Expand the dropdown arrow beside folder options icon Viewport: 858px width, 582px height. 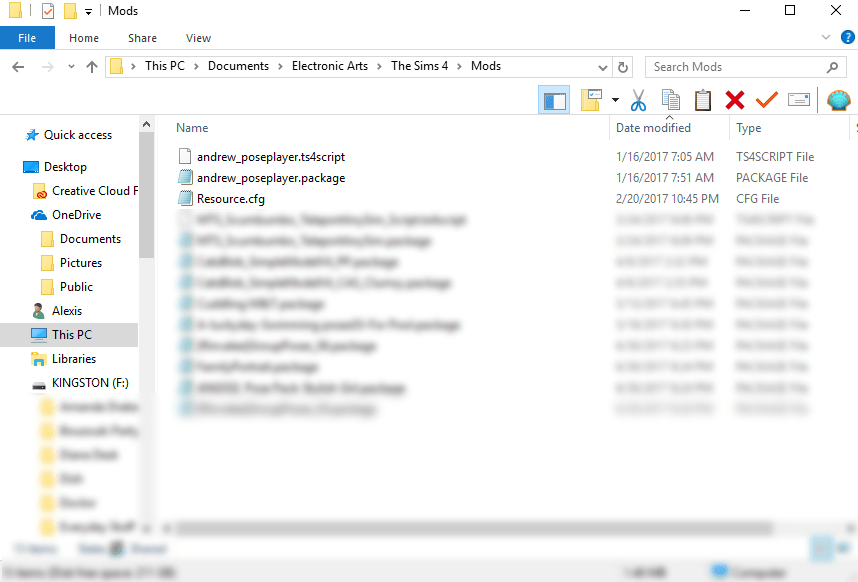click(x=615, y=100)
